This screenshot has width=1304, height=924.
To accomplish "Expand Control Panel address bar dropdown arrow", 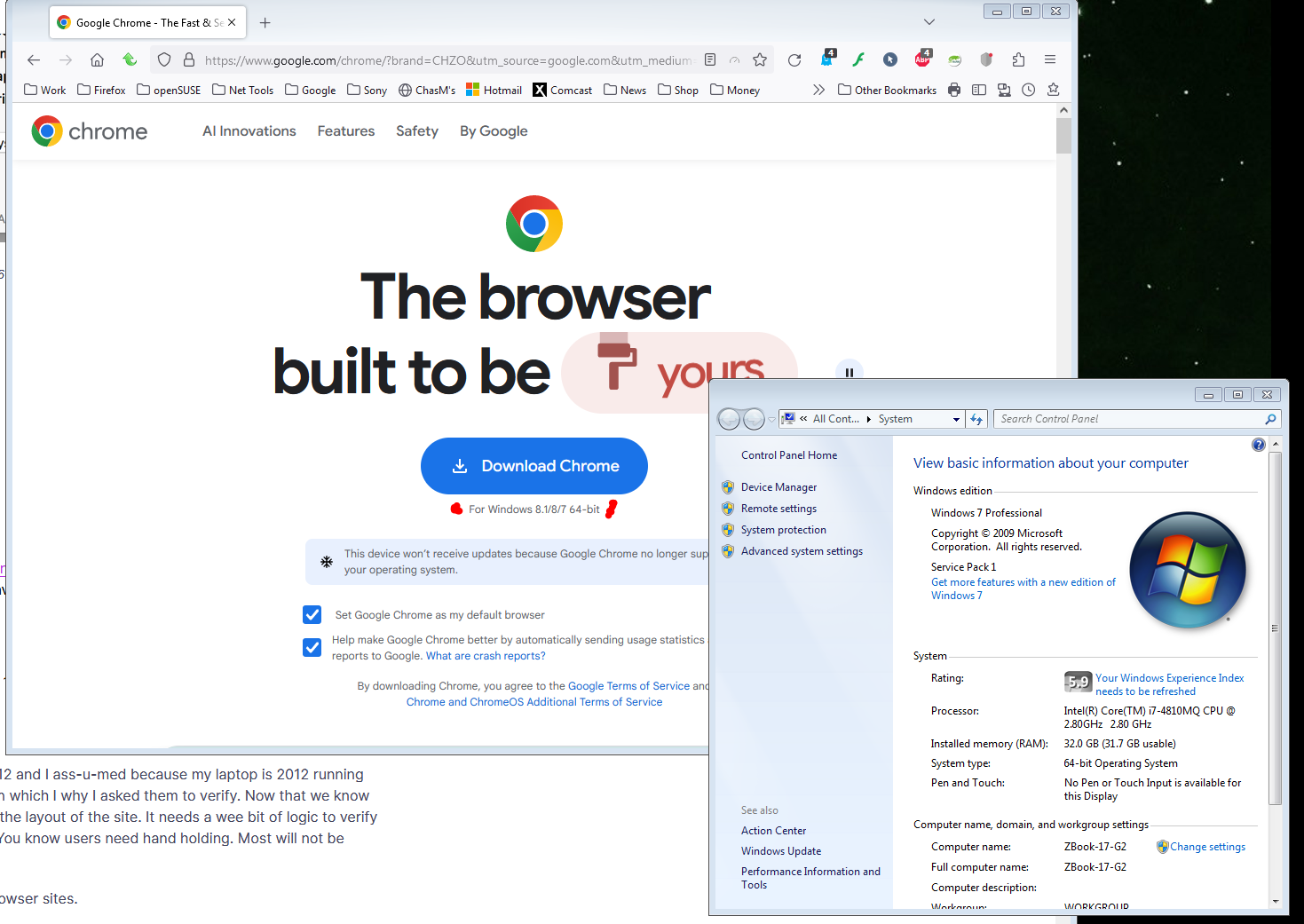I will (956, 419).
